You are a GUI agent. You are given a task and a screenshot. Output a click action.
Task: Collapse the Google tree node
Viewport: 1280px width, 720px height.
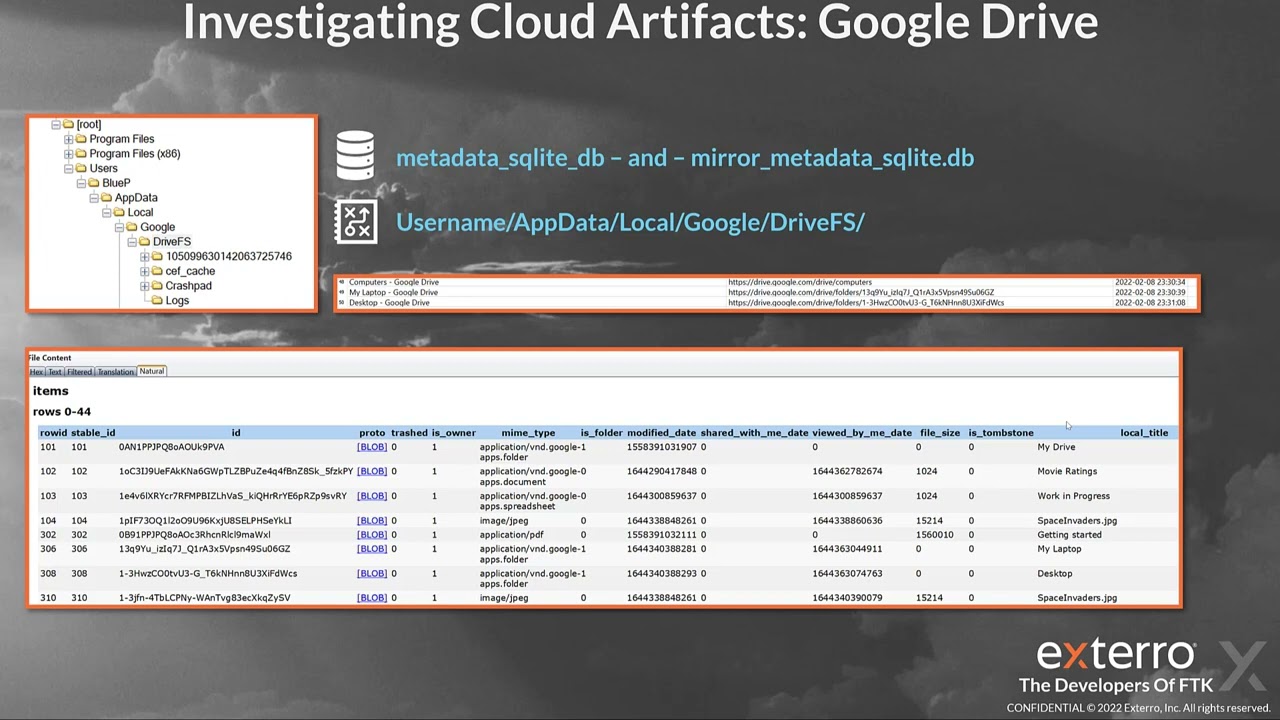coord(119,227)
